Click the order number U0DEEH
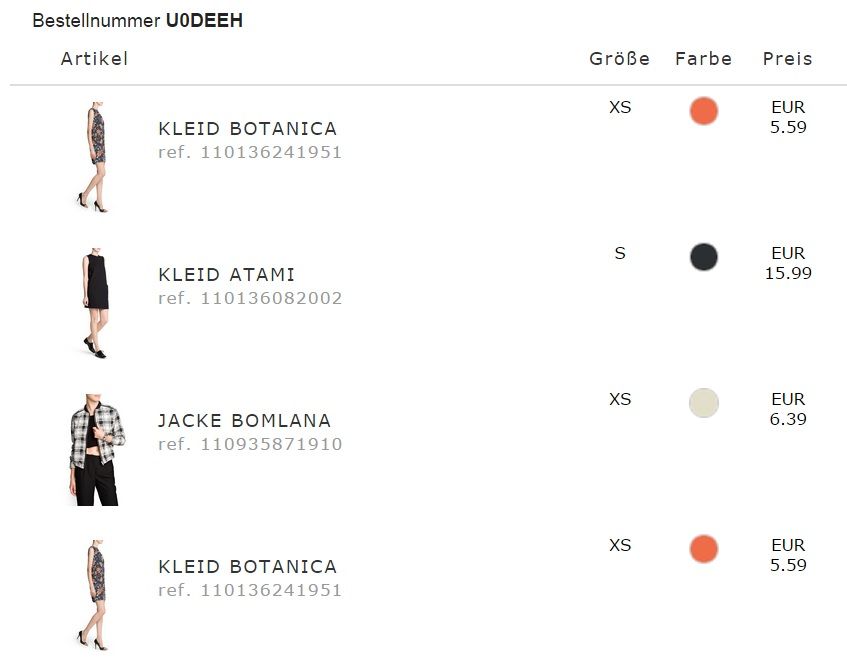Image resolution: width=847 pixels, height=663 pixels. click(204, 21)
